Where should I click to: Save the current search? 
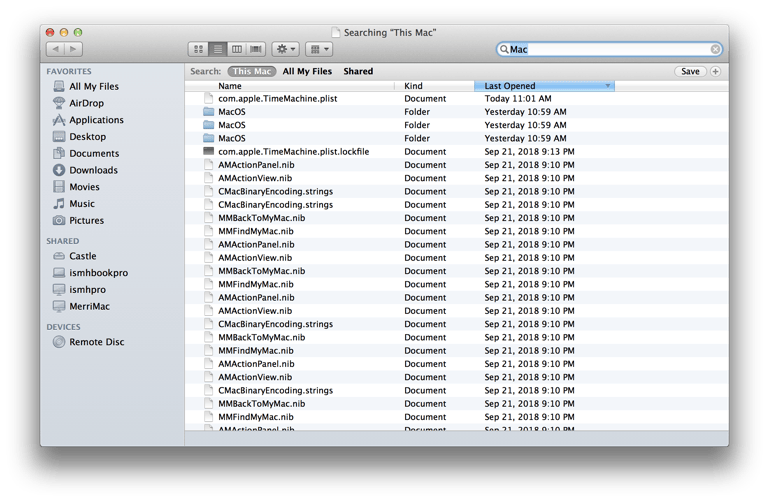[690, 72]
